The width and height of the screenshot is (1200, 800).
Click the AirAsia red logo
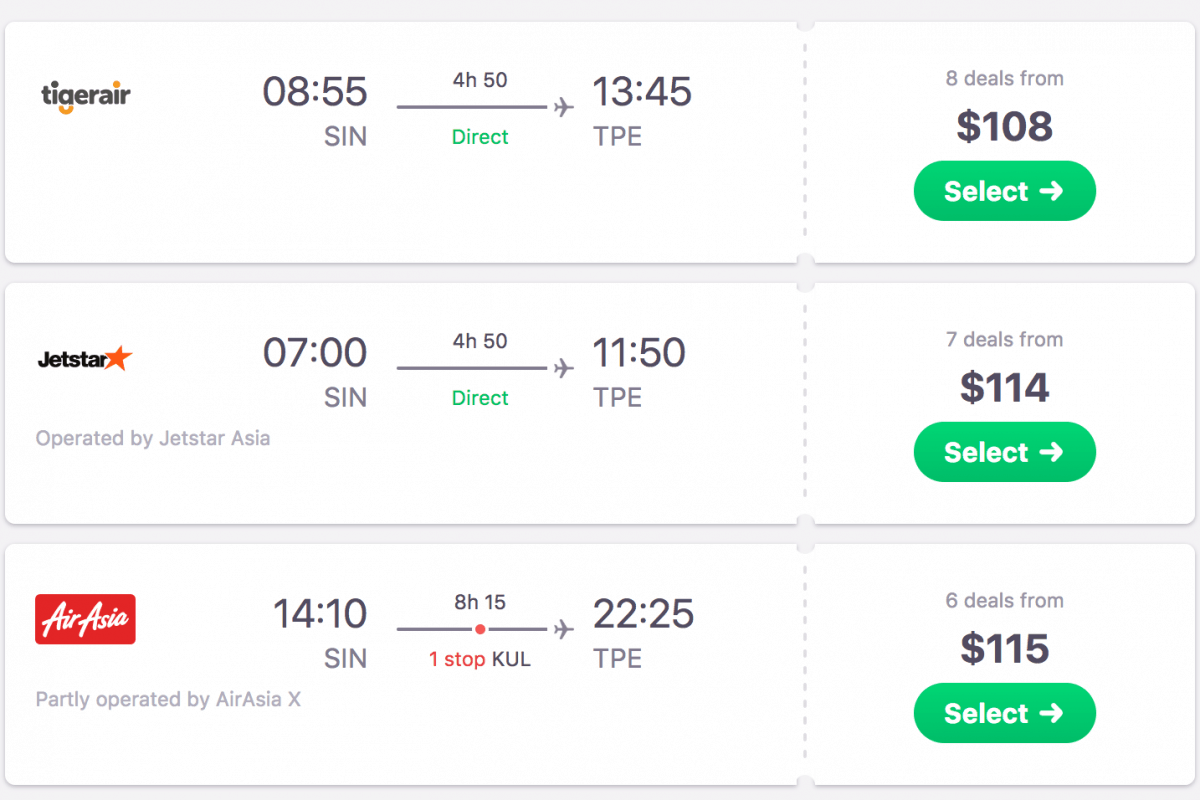85,619
